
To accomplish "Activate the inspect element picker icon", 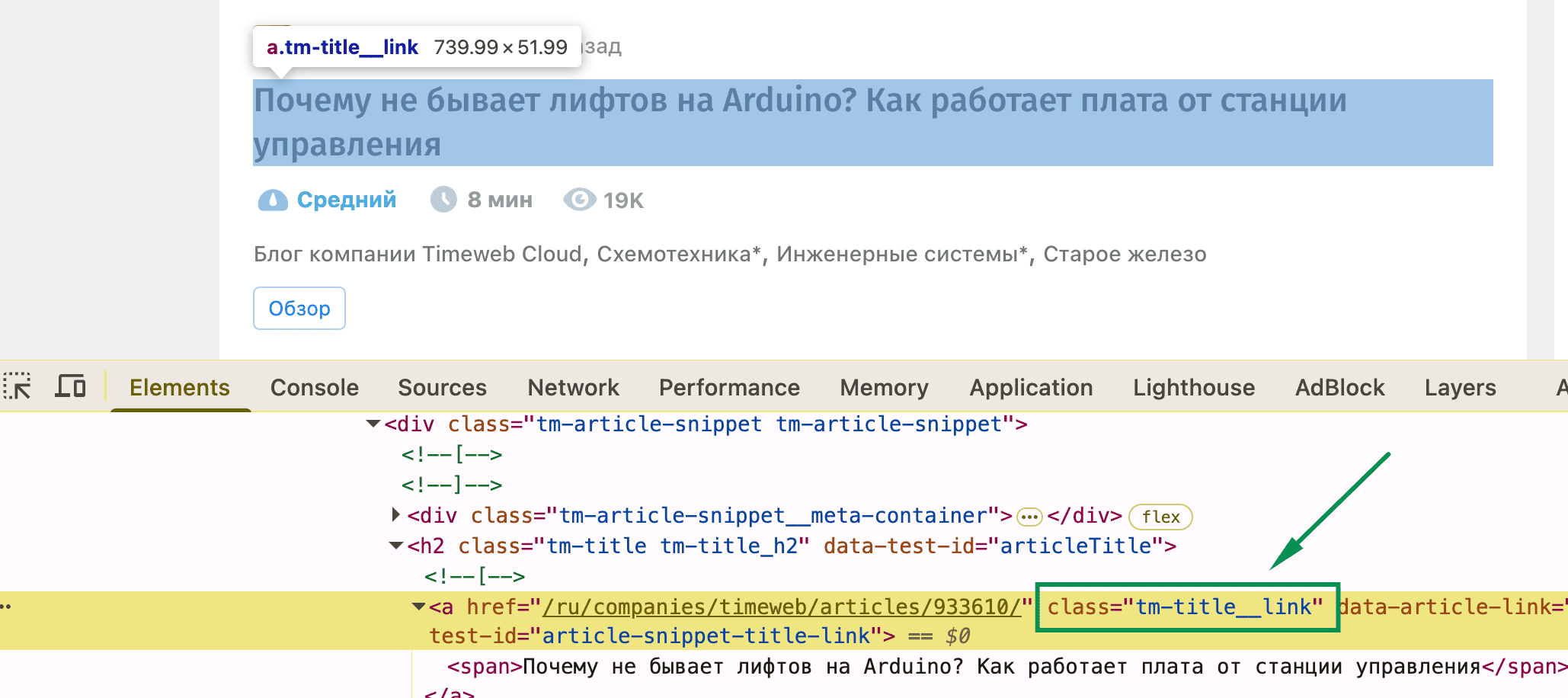I will point(18,386).
